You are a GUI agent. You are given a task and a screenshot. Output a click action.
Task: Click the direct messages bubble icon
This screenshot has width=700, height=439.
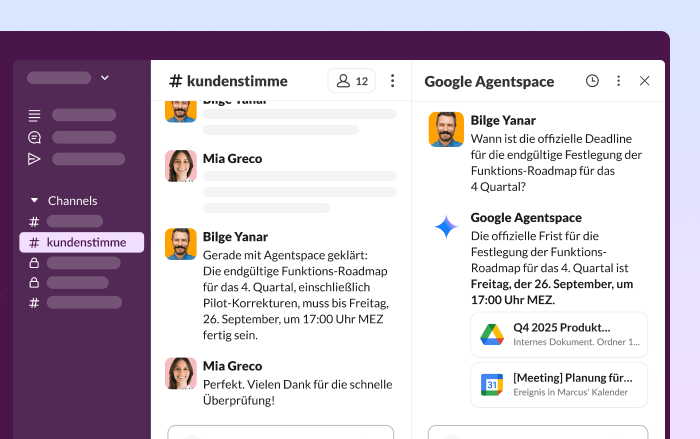tap(35, 137)
